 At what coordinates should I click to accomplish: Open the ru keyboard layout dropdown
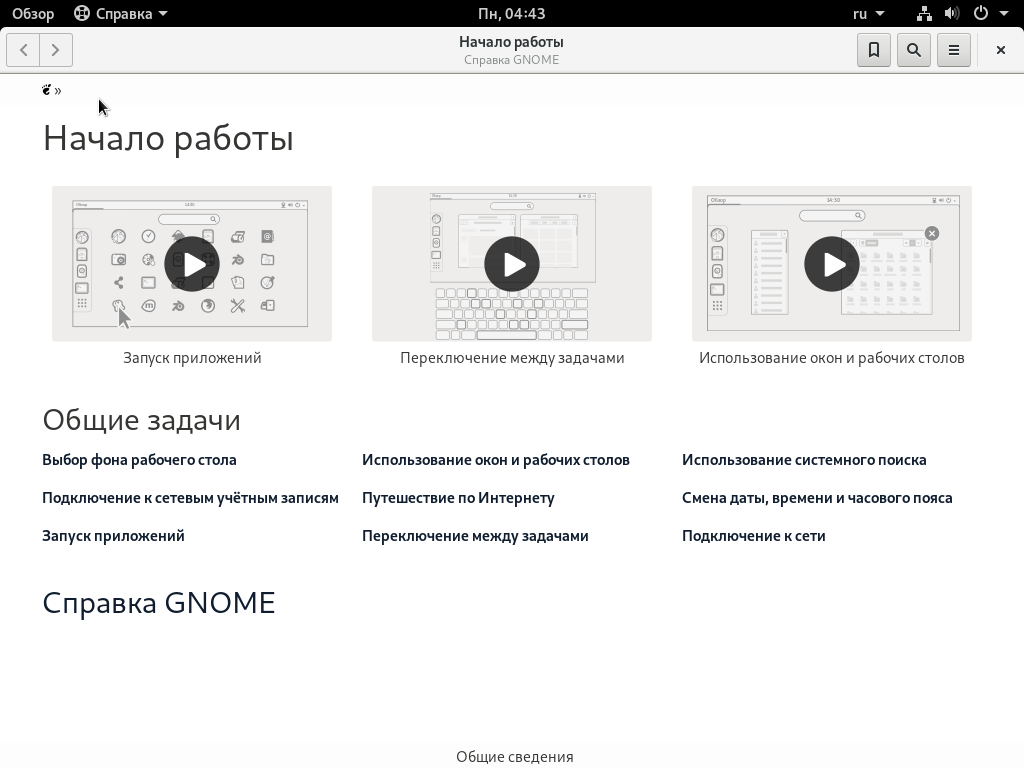(x=869, y=13)
